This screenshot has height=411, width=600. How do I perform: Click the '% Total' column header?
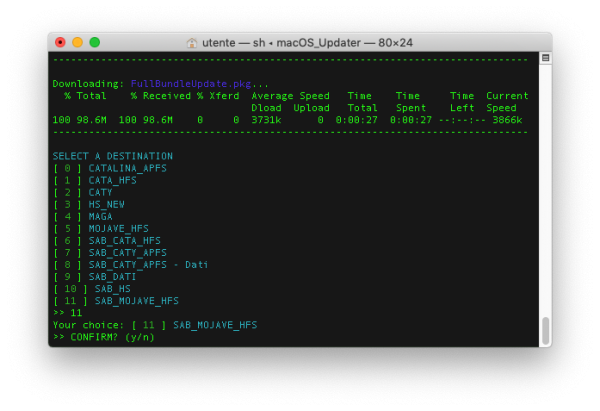pos(85,96)
